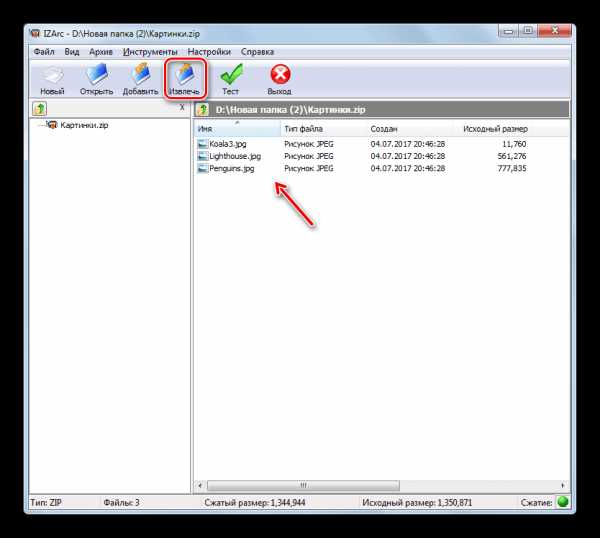The image size is (600, 538).
Task: Close the folder tree pane with the X
Action: tap(182, 108)
